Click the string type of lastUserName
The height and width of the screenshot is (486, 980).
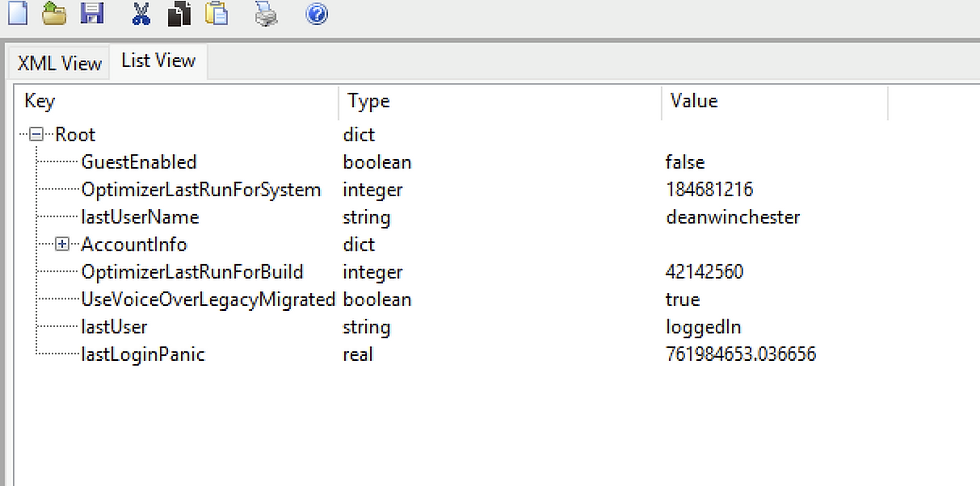(366, 217)
